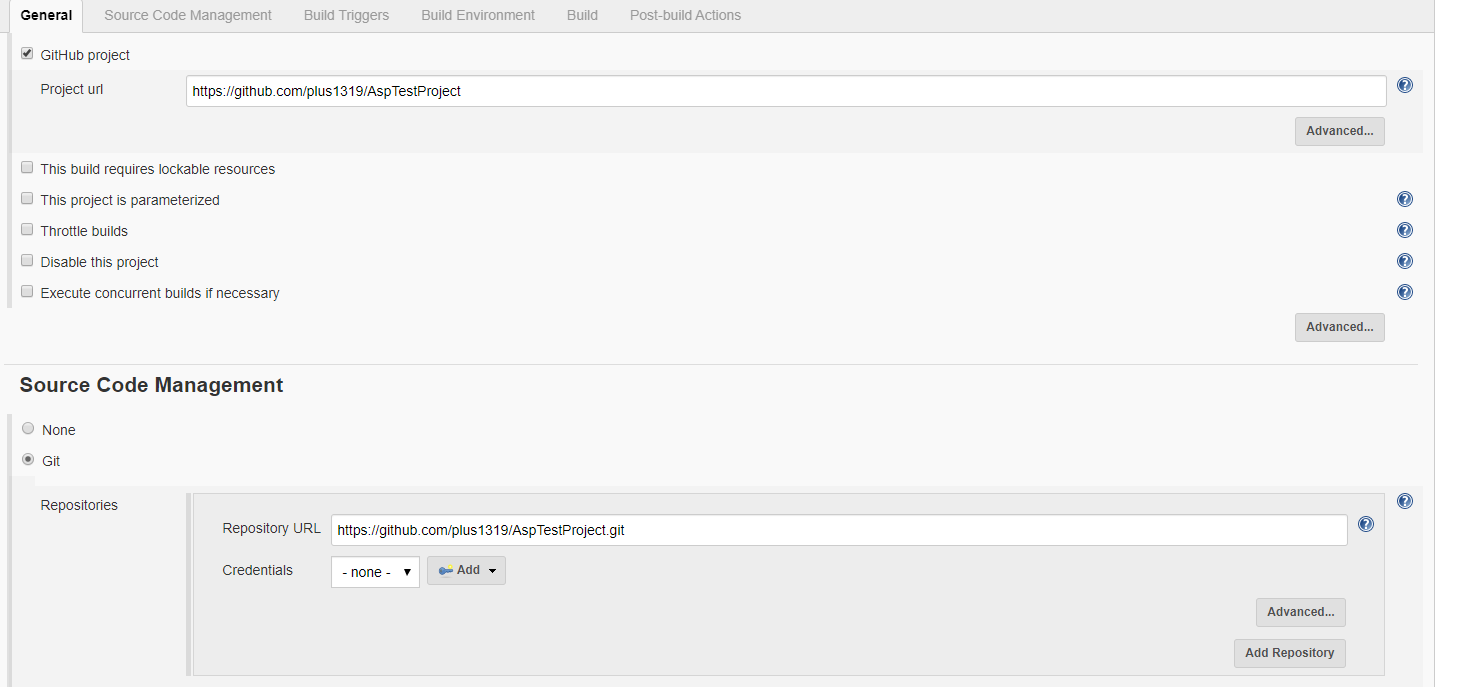Image resolution: width=1466 pixels, height=687 pixels.
Task: Enable Throttle builds checkbox
Action: (27, 230)
